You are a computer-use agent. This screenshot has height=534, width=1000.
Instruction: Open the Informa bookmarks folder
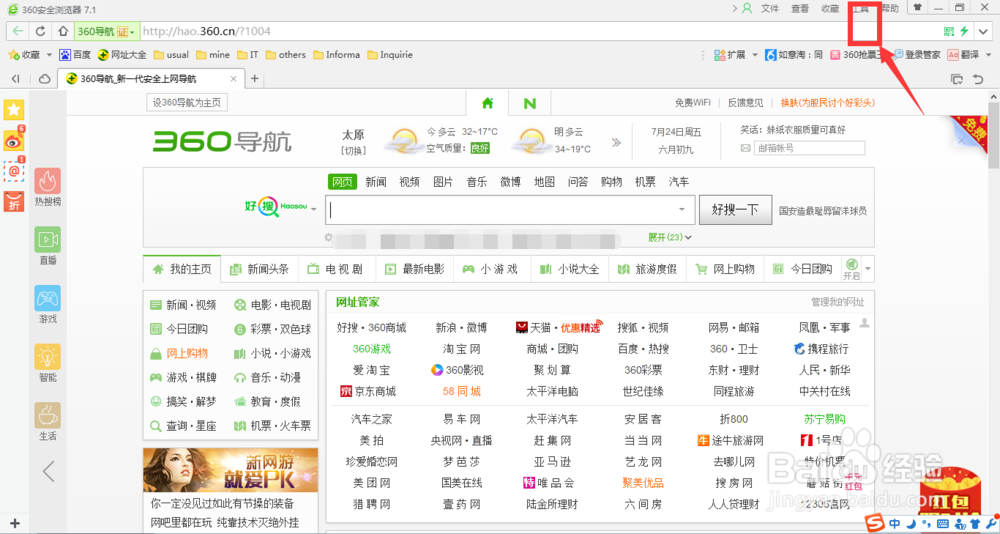point(337,55)
